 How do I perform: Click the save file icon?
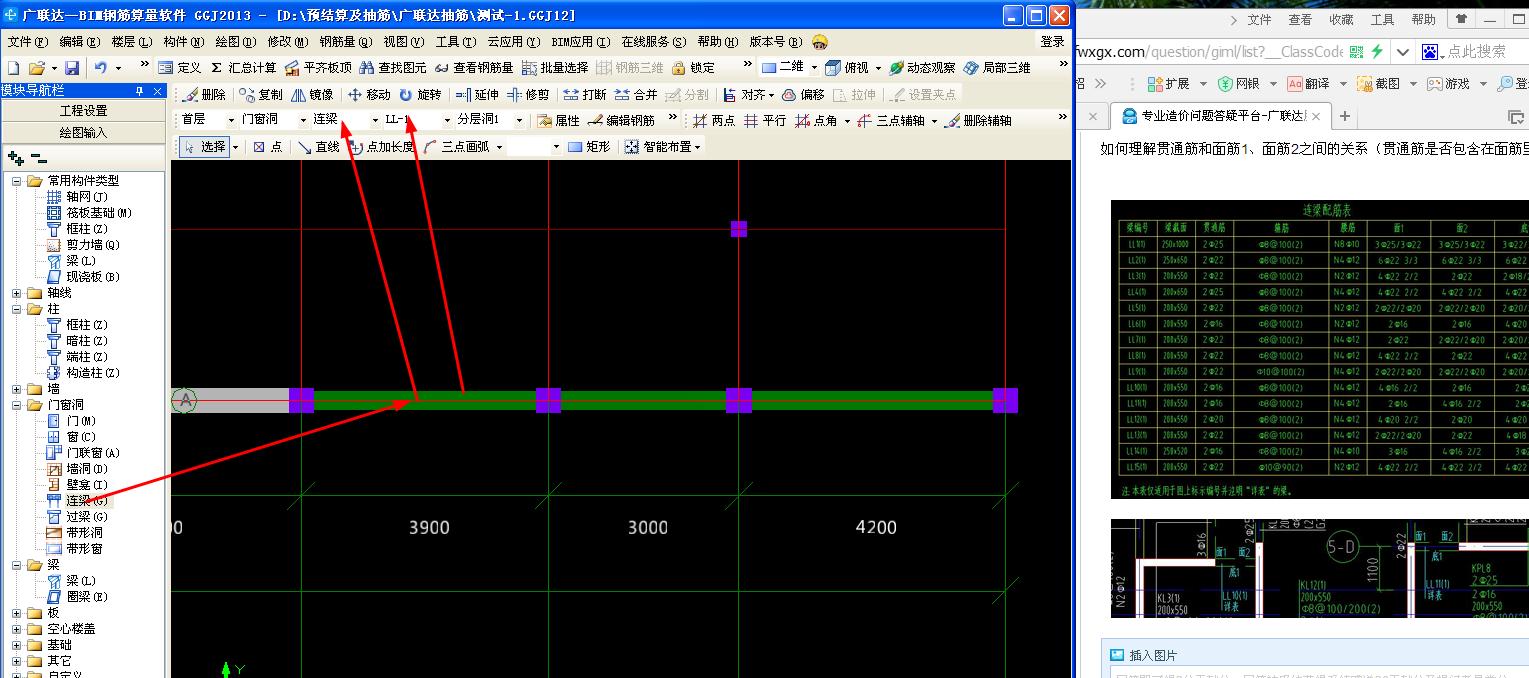(72, 68)
